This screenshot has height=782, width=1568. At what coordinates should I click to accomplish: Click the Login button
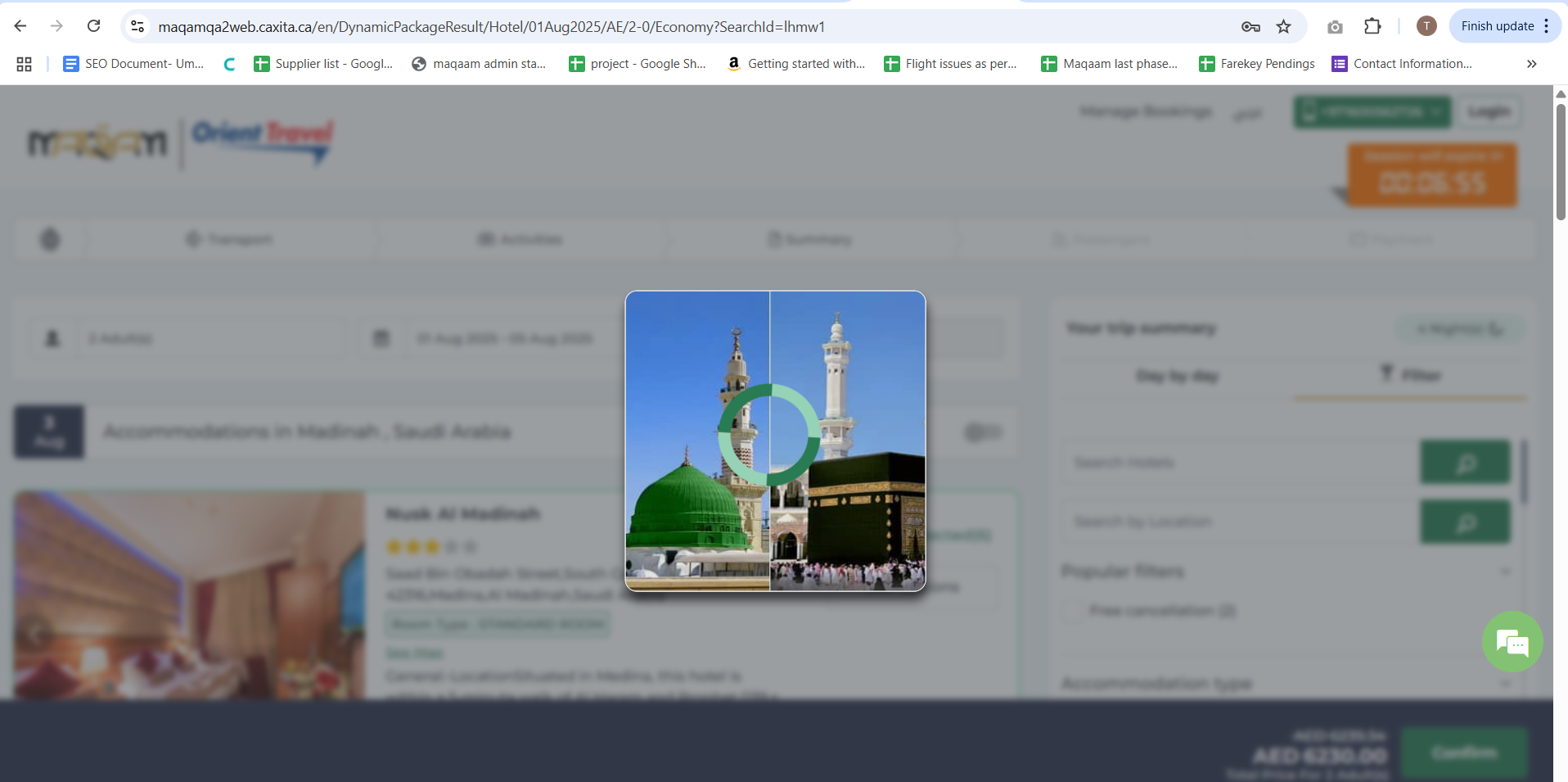tap(1489, 111)
